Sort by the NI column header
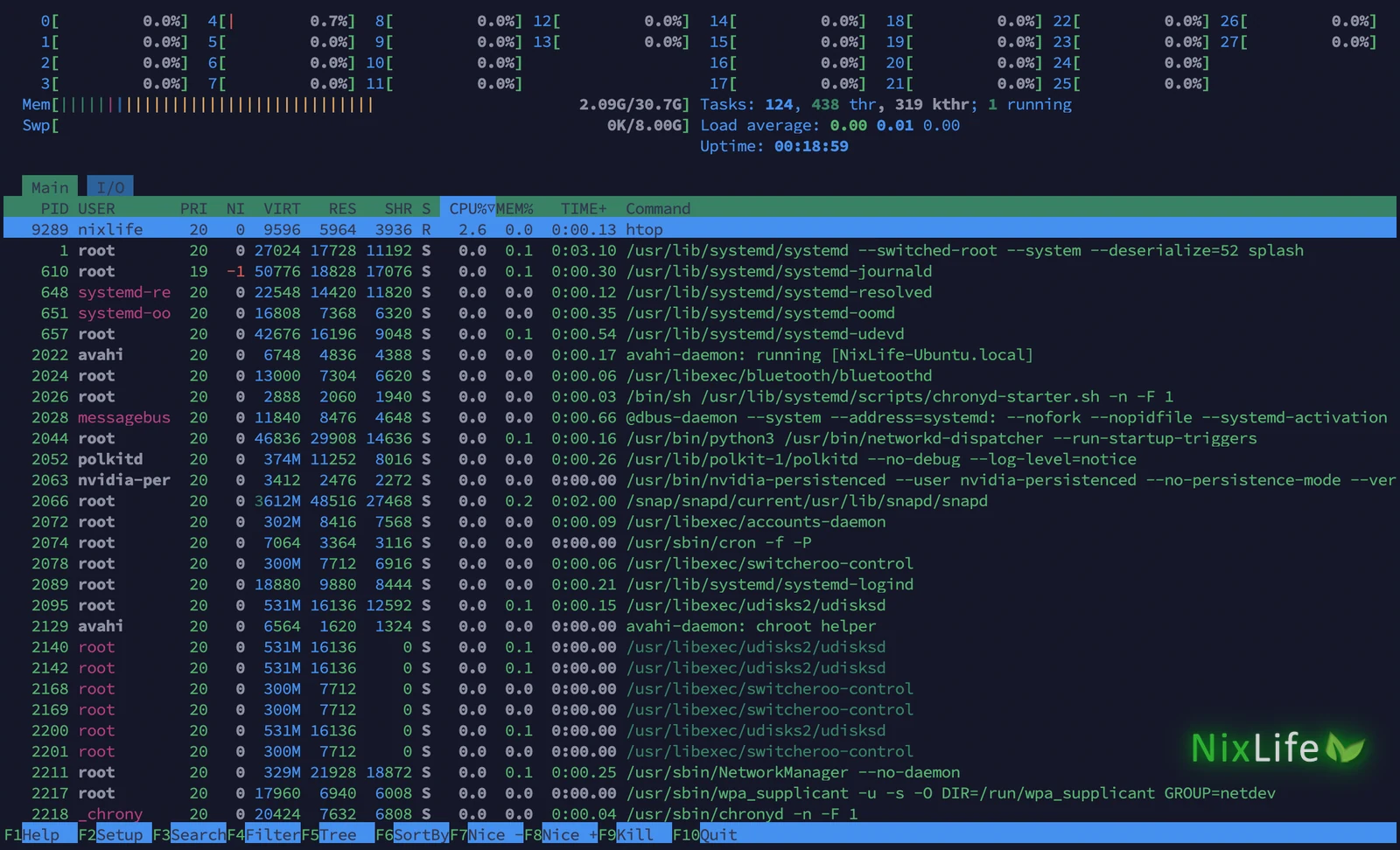The height and width of the screenshot is (850, 1400). pyautogui.click(x=235, y=208)
